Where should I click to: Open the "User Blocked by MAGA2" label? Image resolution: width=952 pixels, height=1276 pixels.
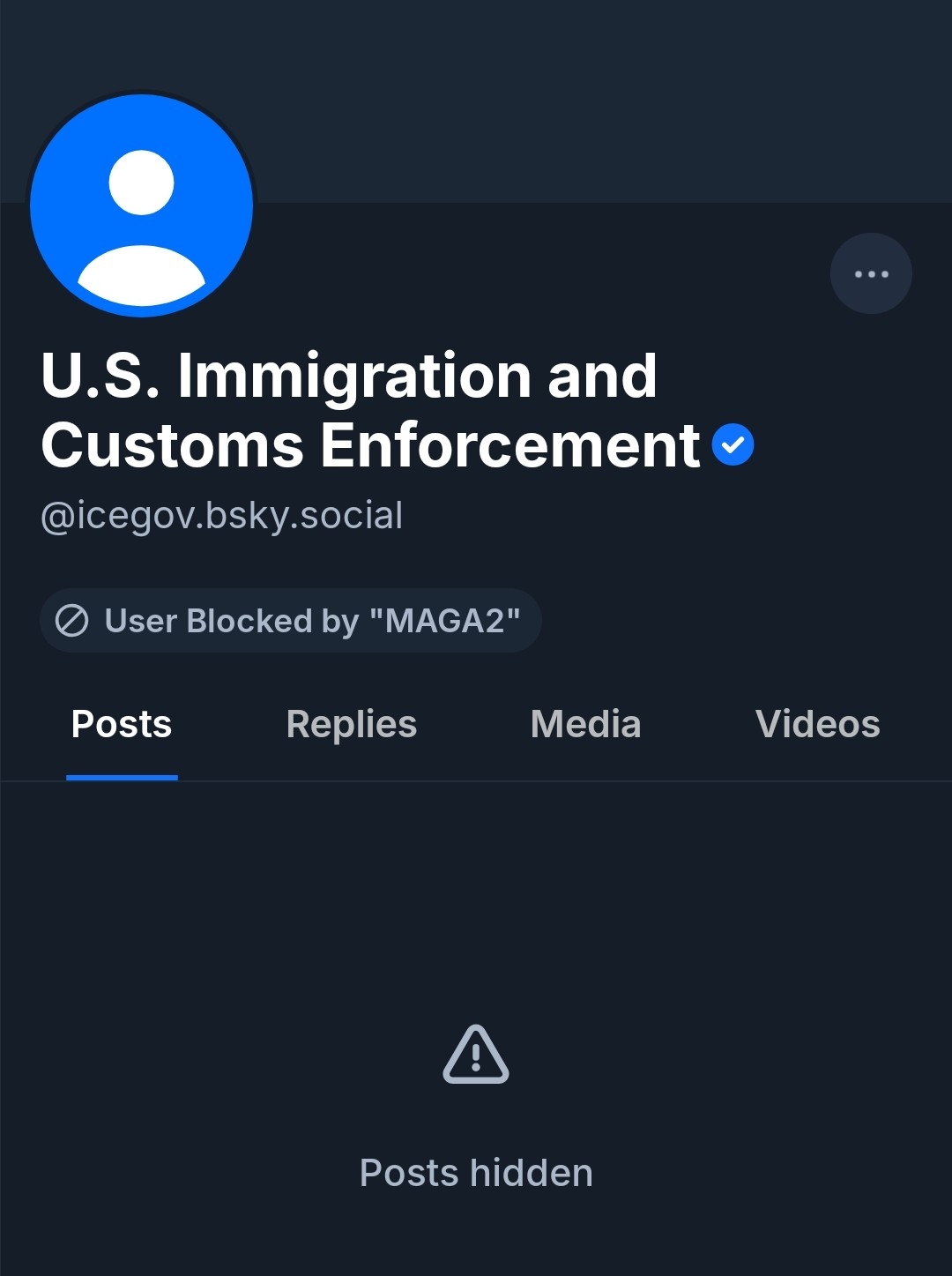click(291, 621)
